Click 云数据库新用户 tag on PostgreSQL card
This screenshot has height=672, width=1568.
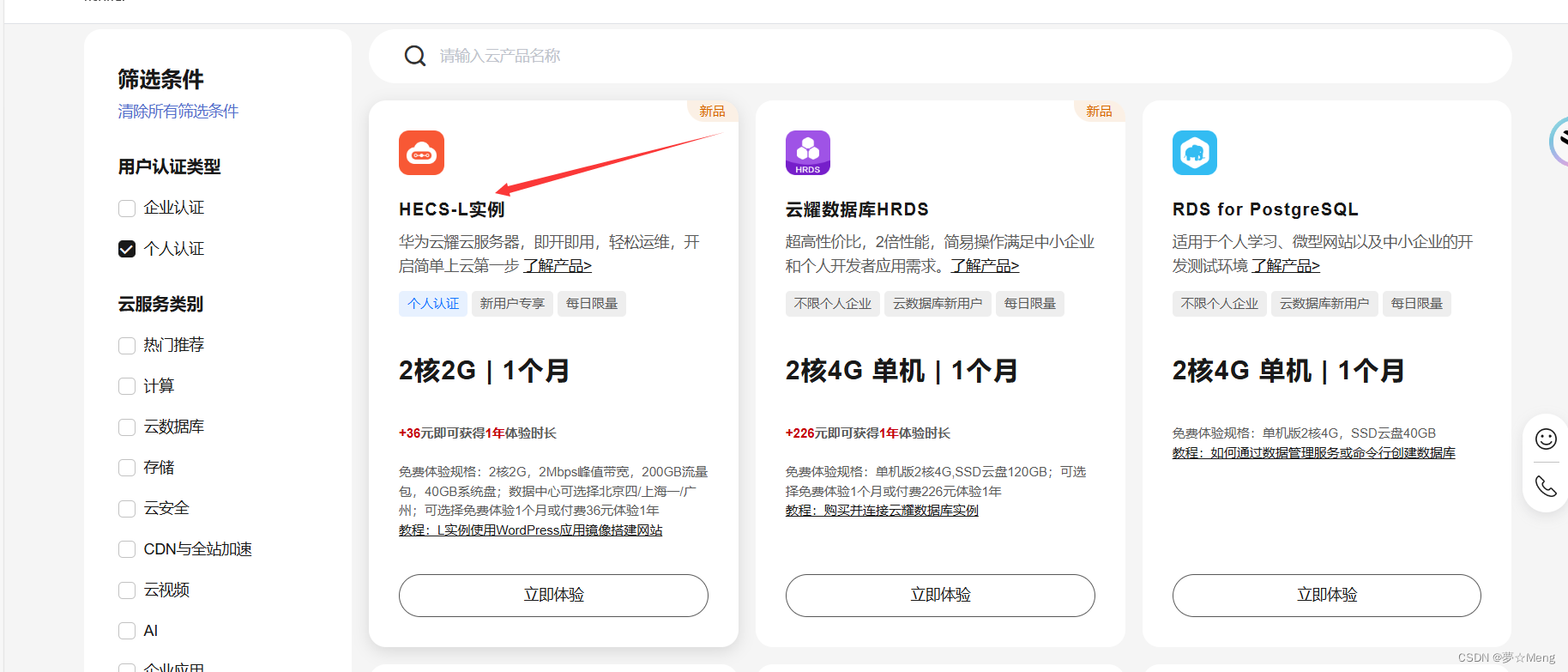(x=1324, y=304)
